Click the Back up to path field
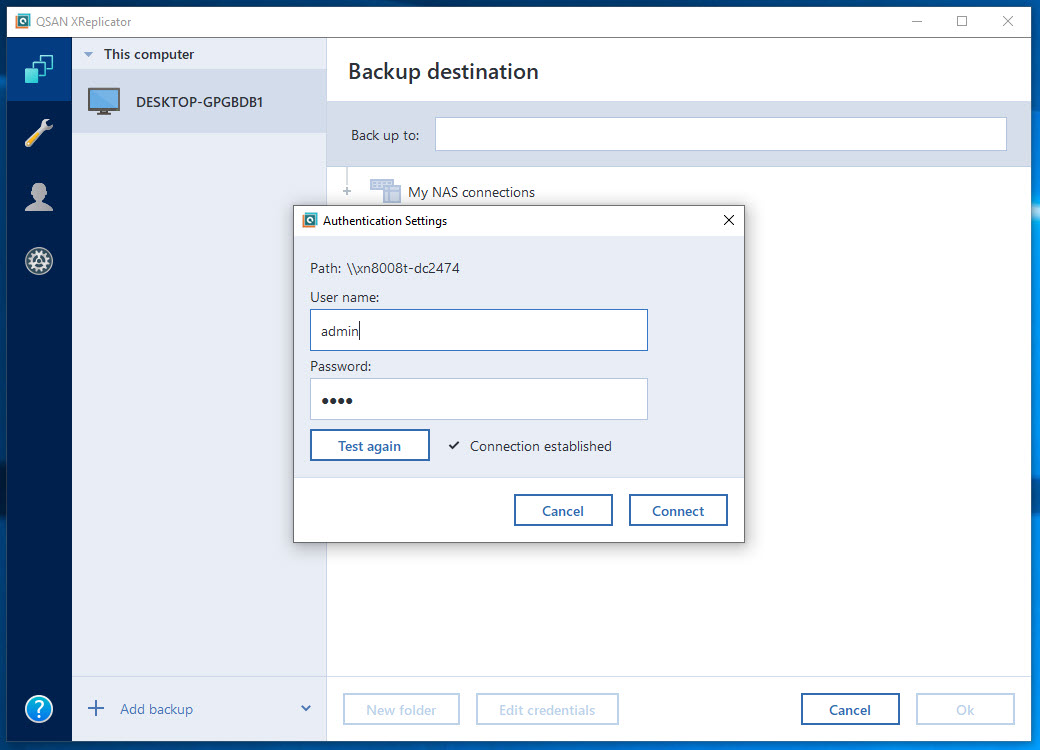1040x750 pixels. pyautogui.click(x=720, y=135)
